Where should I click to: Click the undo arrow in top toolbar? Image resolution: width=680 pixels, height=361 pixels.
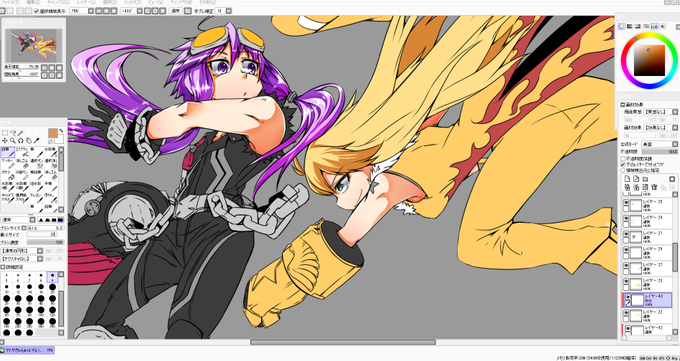[x=3, y=10]
